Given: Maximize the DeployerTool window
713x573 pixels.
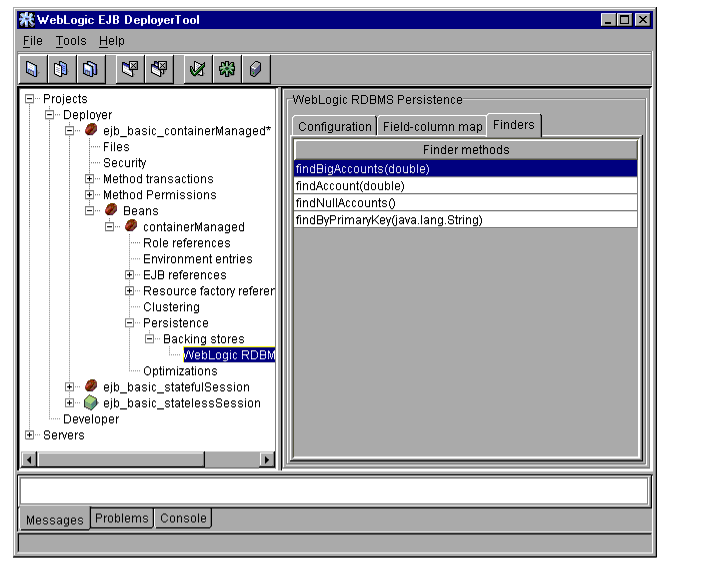Looking at the screenshot, I should [x=625, y=20].
